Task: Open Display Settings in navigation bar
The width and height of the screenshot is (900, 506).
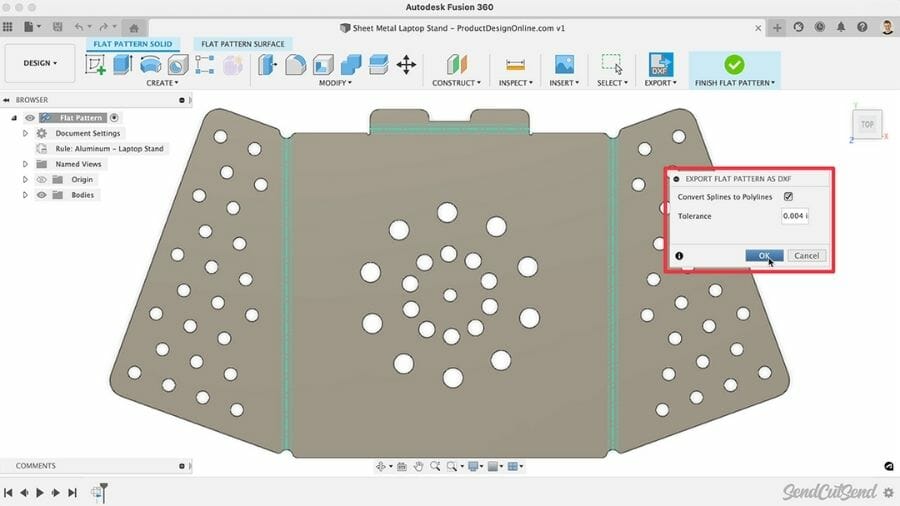Action: pyautogui.click(x=474, y=466)
